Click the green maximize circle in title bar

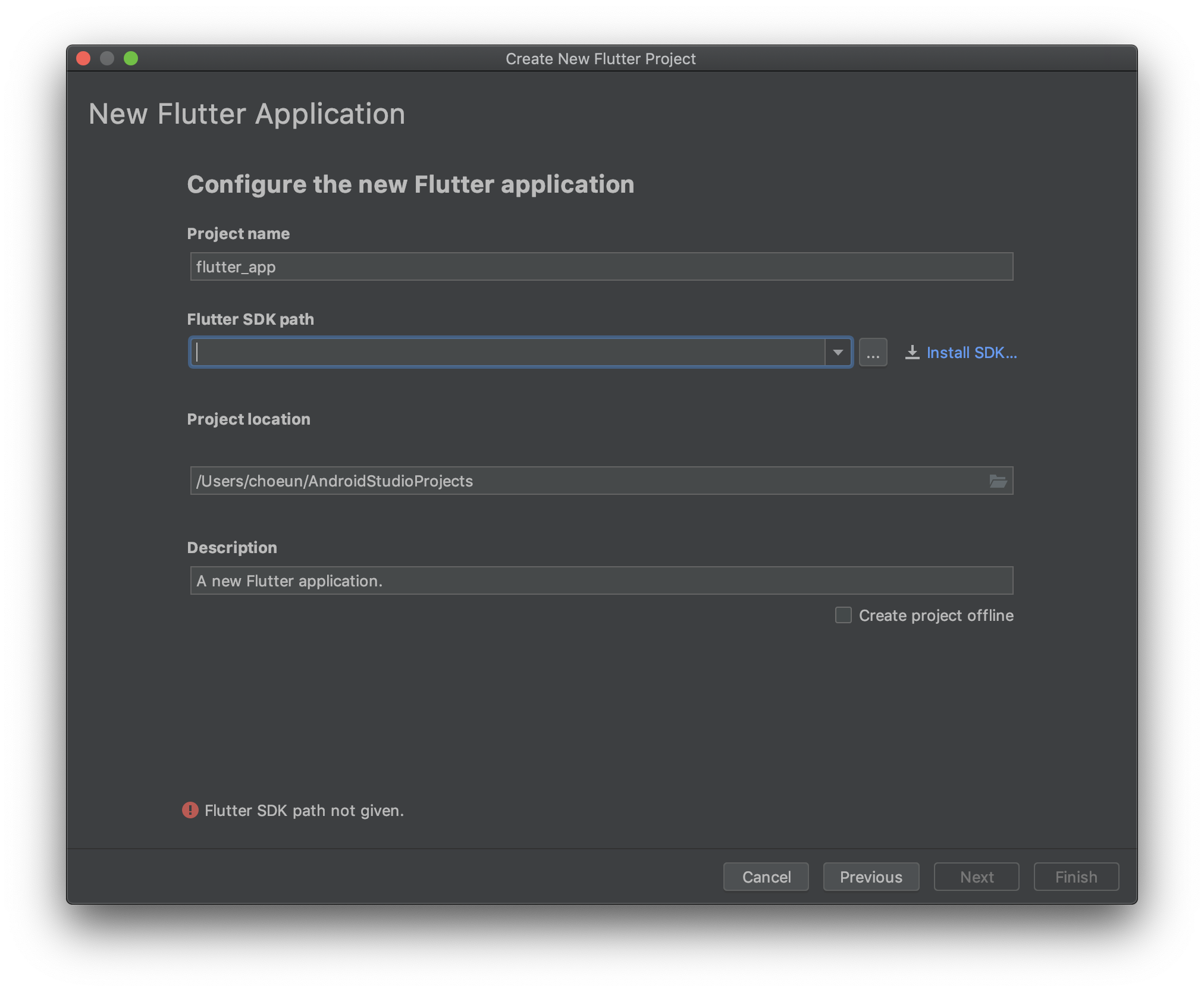click(x=130, y=58)
